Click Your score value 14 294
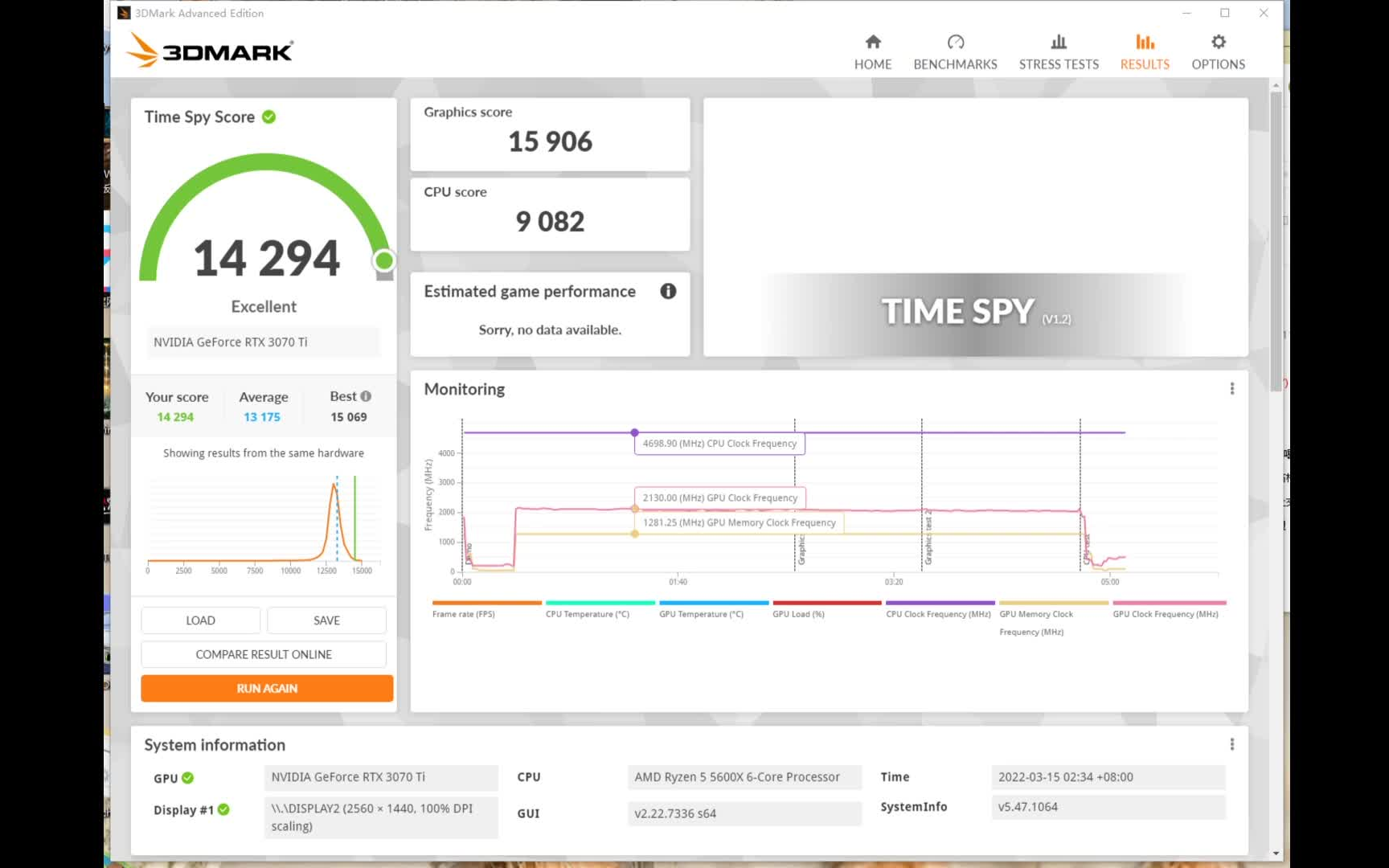 coord(175,417)
